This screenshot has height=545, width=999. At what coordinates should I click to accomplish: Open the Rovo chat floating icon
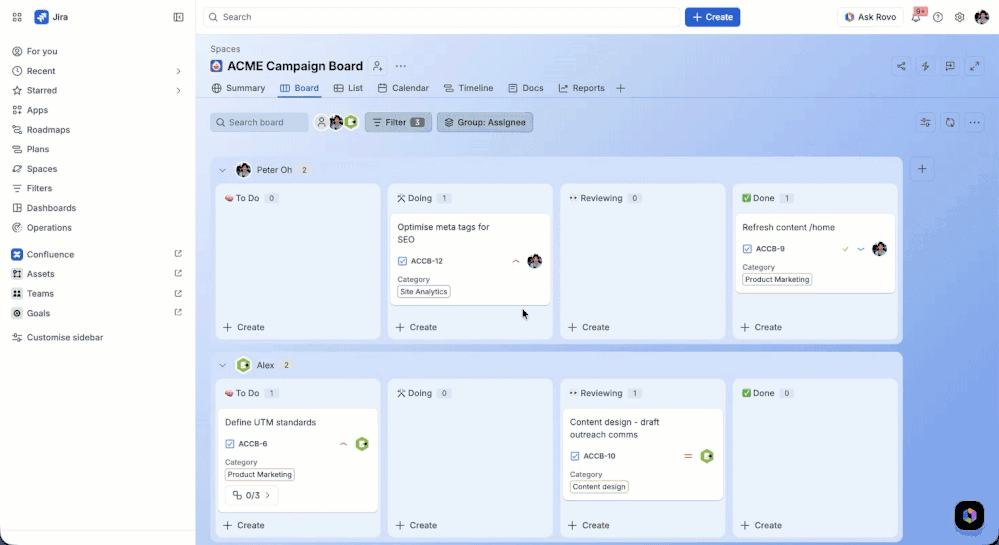tap(969, 515)
